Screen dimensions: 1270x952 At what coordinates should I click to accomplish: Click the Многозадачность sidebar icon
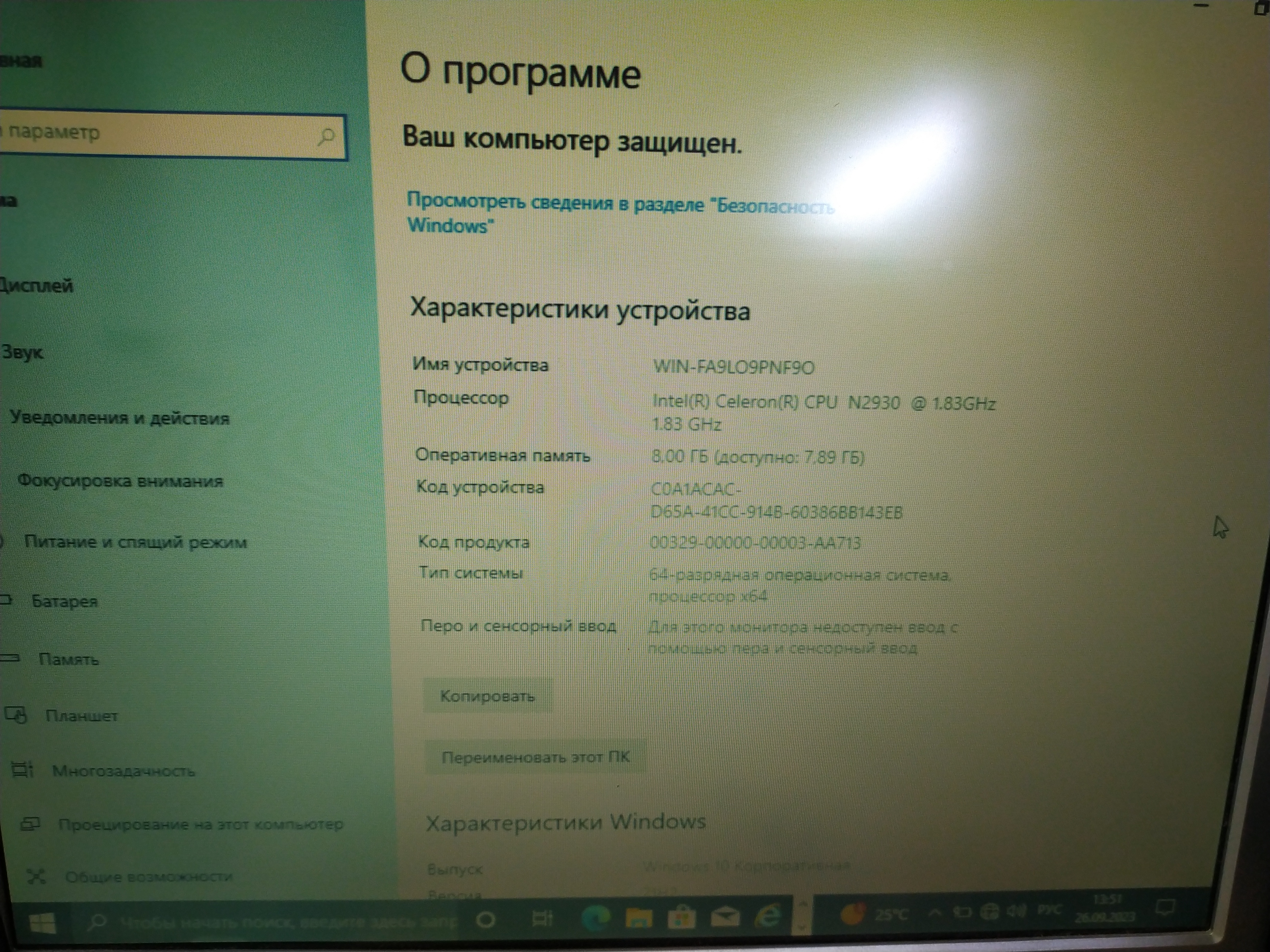click(23, 769)
